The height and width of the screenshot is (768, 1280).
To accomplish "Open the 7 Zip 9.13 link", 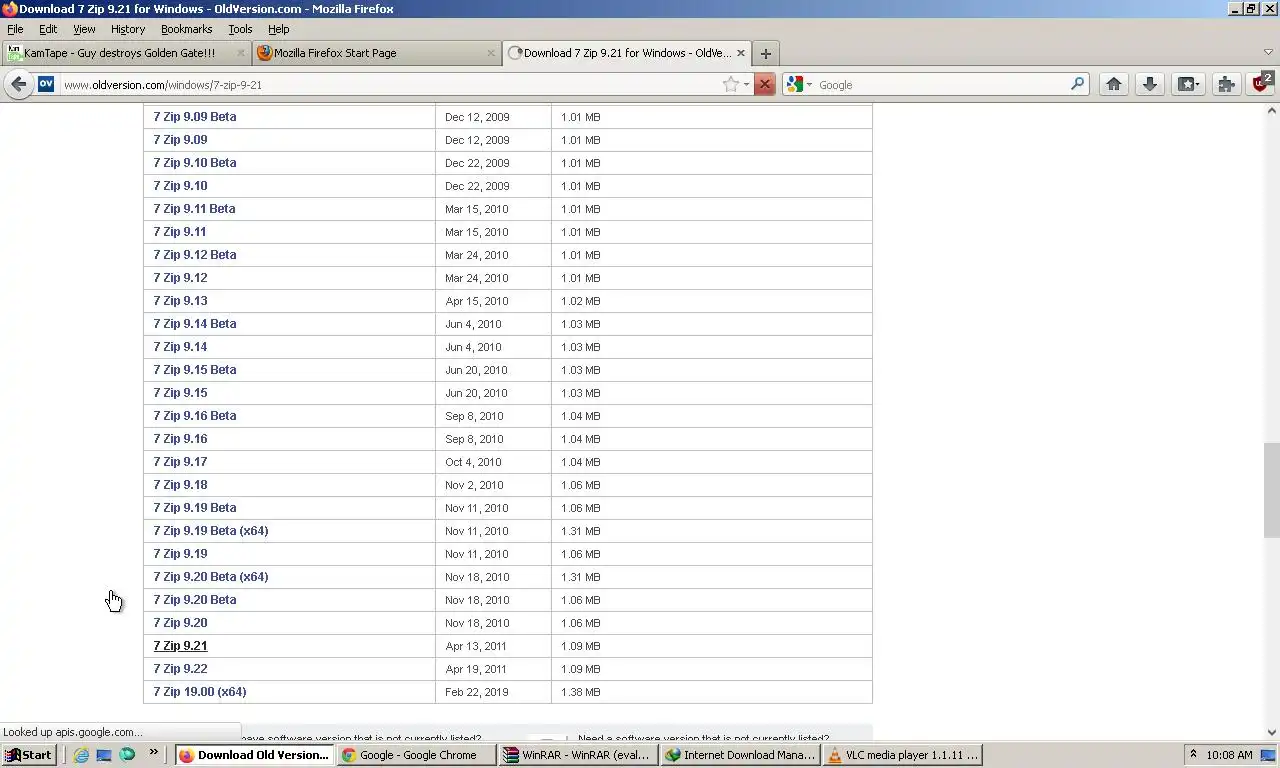I will 180,301.
